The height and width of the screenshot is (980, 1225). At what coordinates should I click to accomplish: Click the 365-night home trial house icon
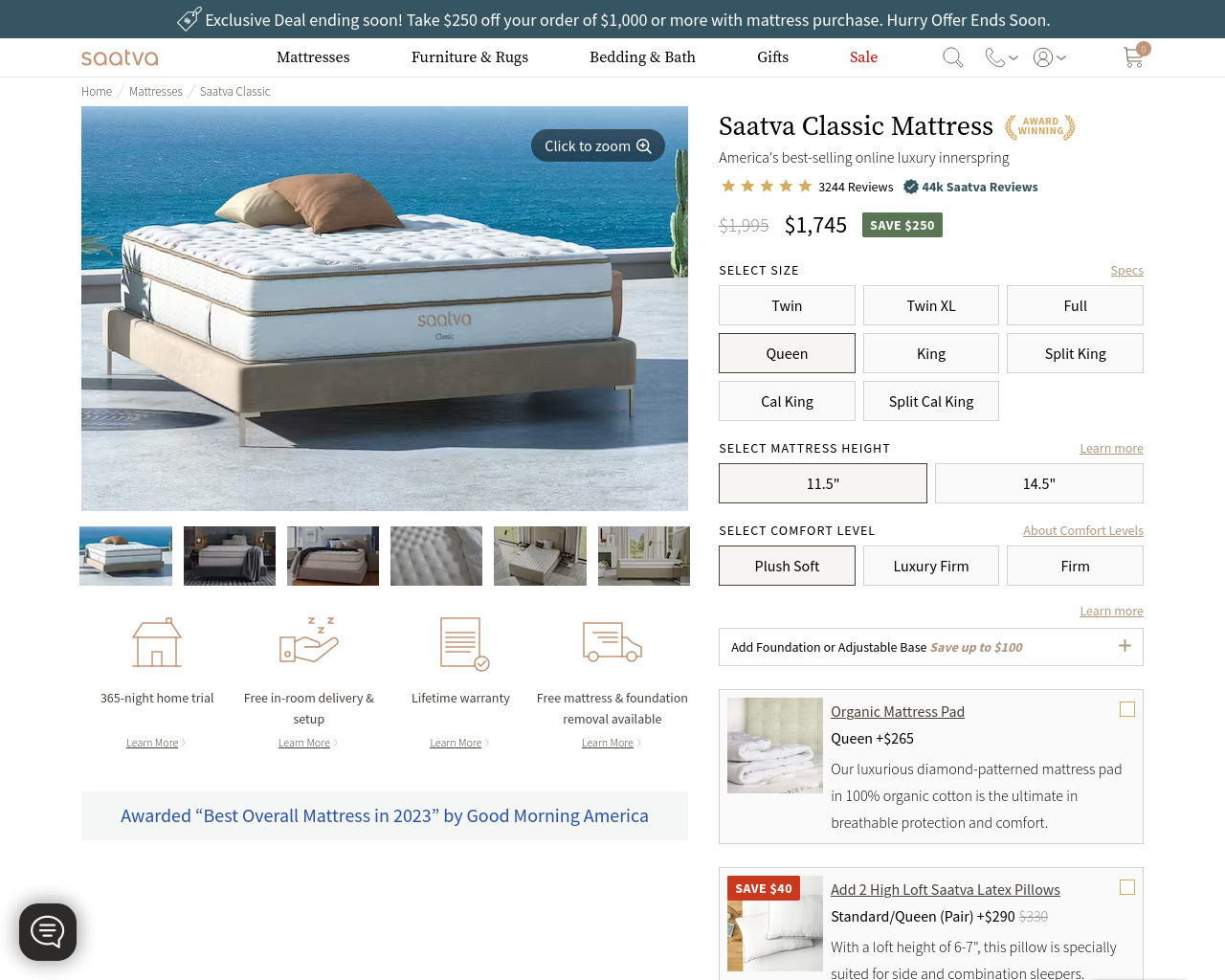(x=157, y=642)
